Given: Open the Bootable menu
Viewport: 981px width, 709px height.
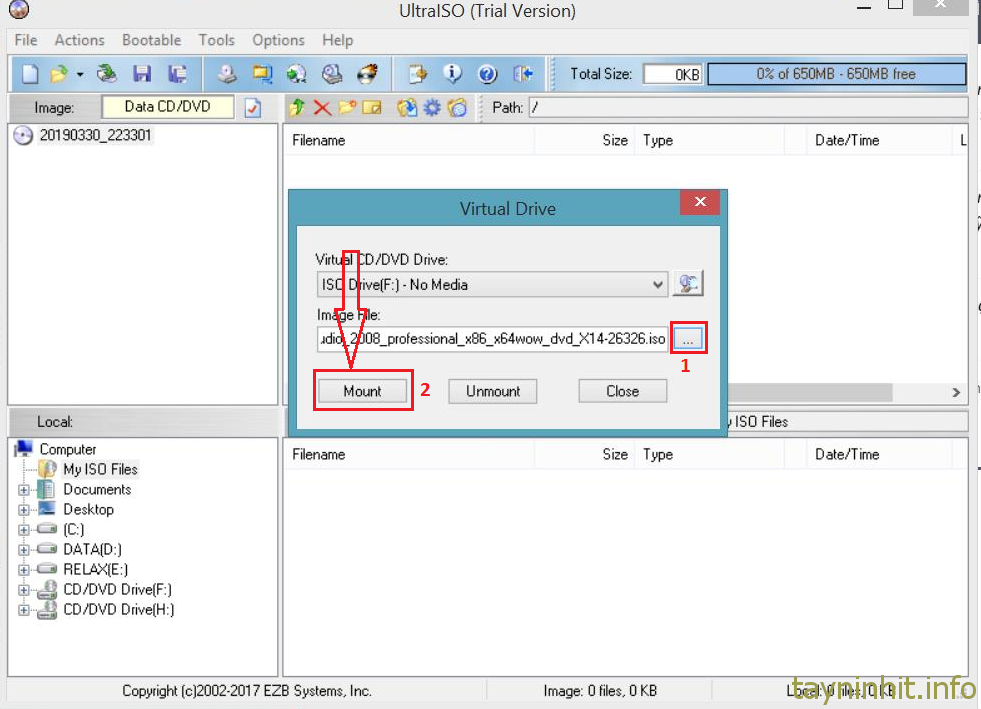Looking at the screenshot, I should pos(151,40).
